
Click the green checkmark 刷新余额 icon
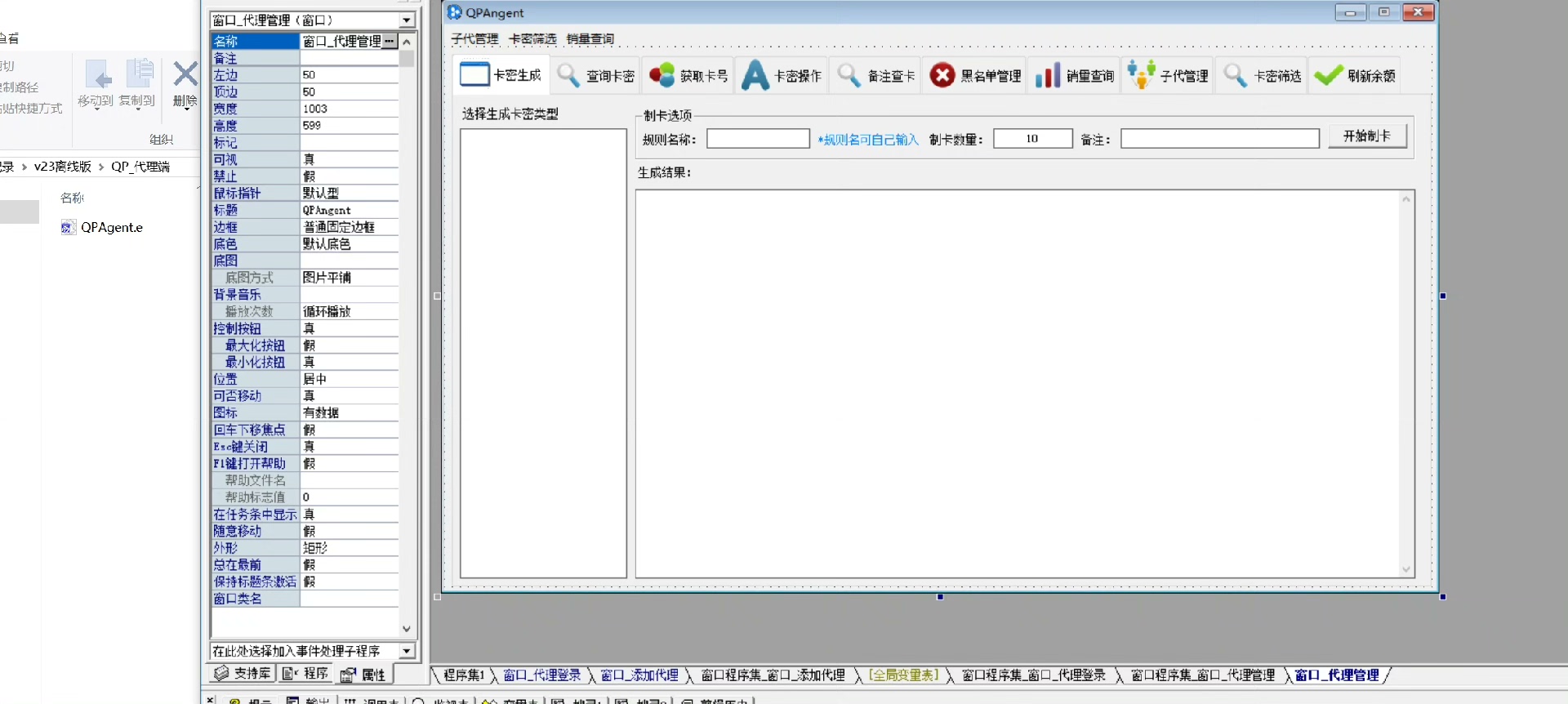(x=1328, y=75)
